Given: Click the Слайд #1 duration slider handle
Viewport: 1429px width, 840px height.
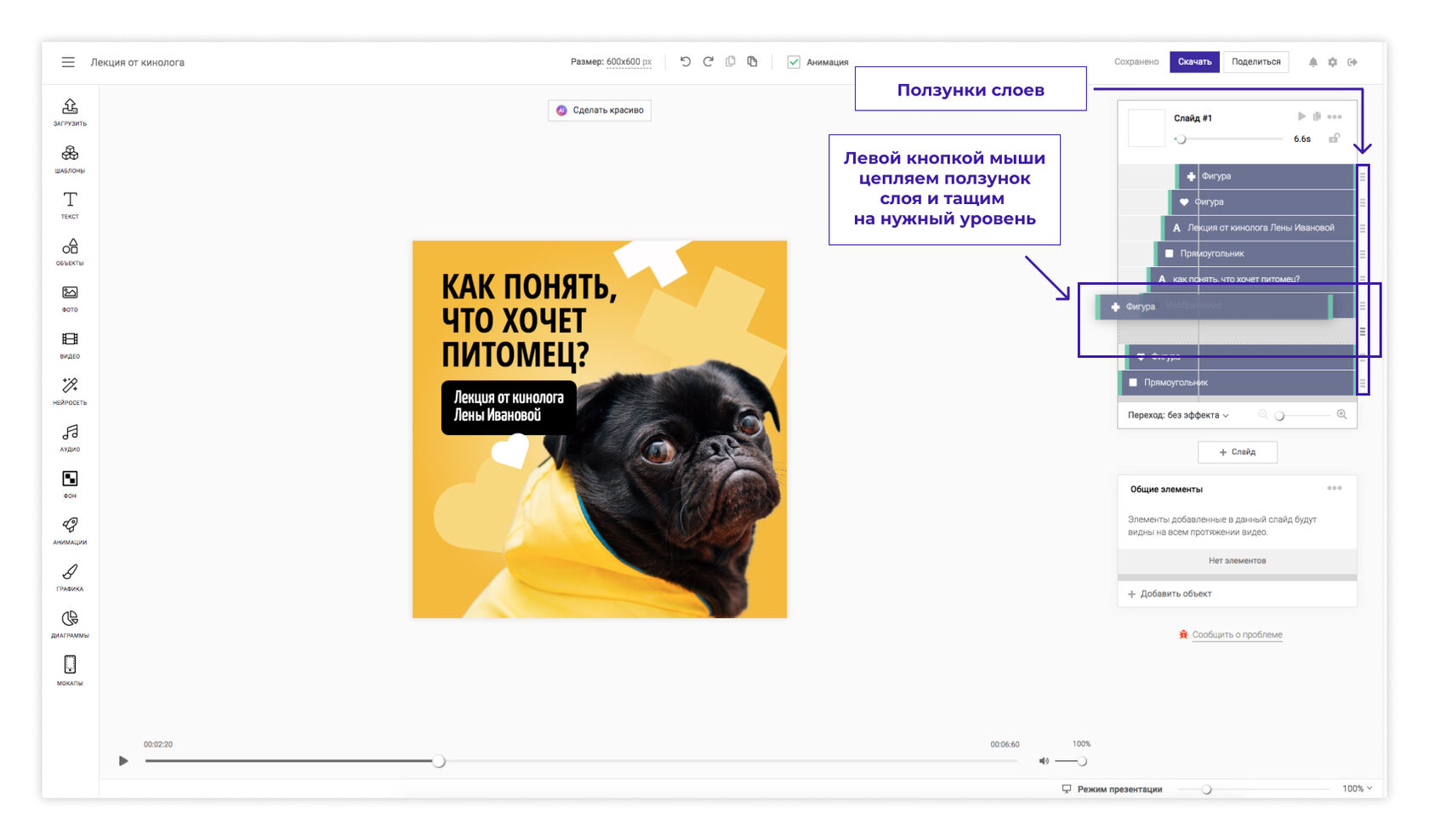Looking at the screenshot, I should (x=1181, y=139).
